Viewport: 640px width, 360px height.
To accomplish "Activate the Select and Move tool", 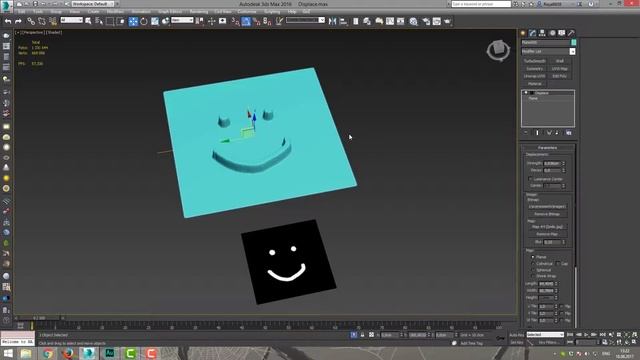I will [133, 21].
